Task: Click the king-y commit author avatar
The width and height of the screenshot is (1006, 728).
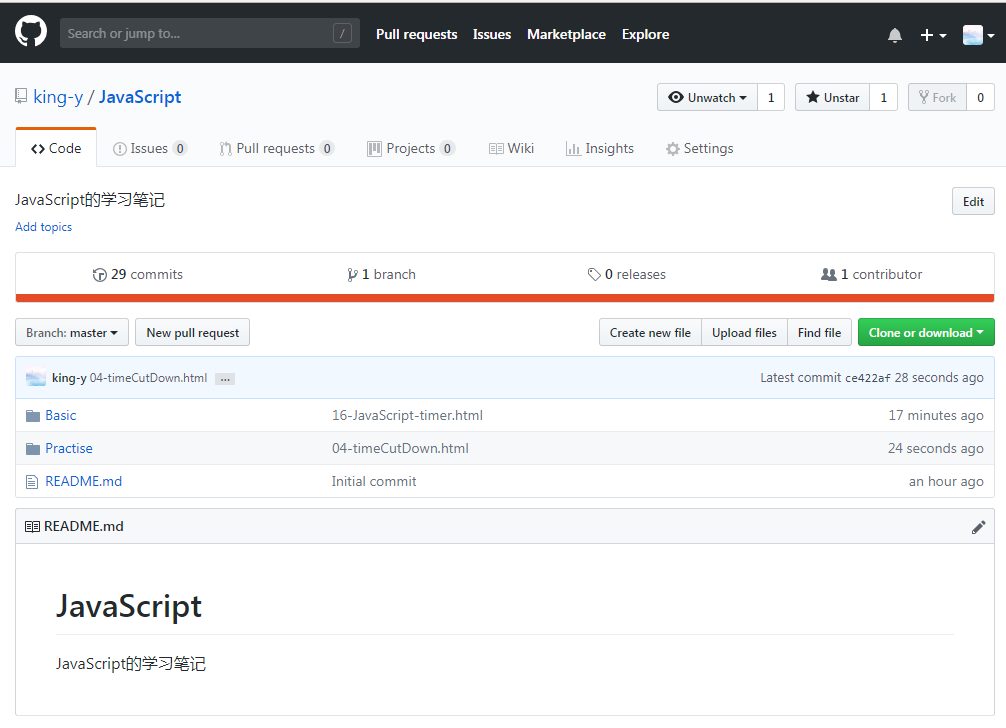Action: pos(36,378)
